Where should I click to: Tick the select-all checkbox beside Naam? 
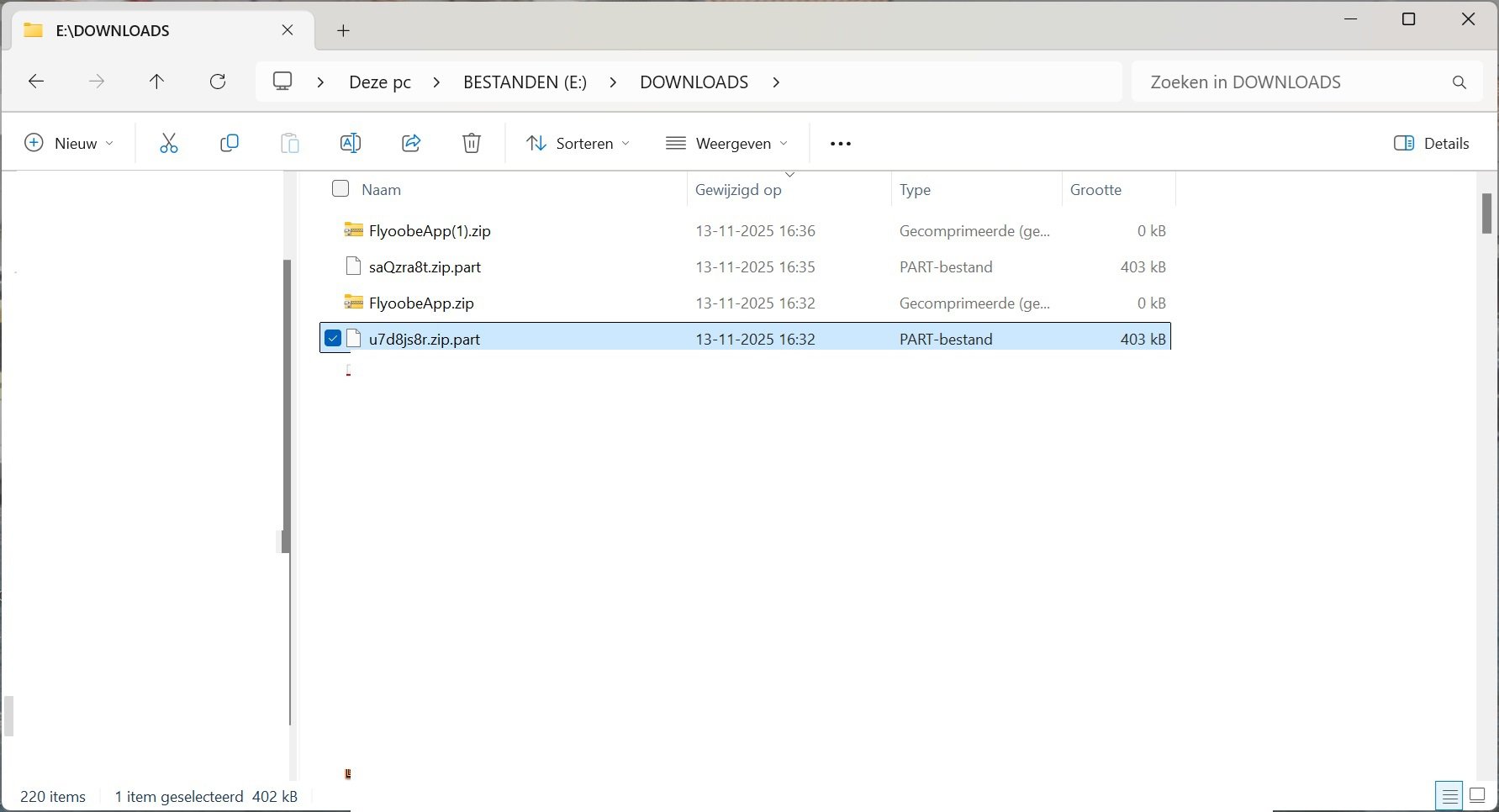pyautogui.click(x=340, y=189)
